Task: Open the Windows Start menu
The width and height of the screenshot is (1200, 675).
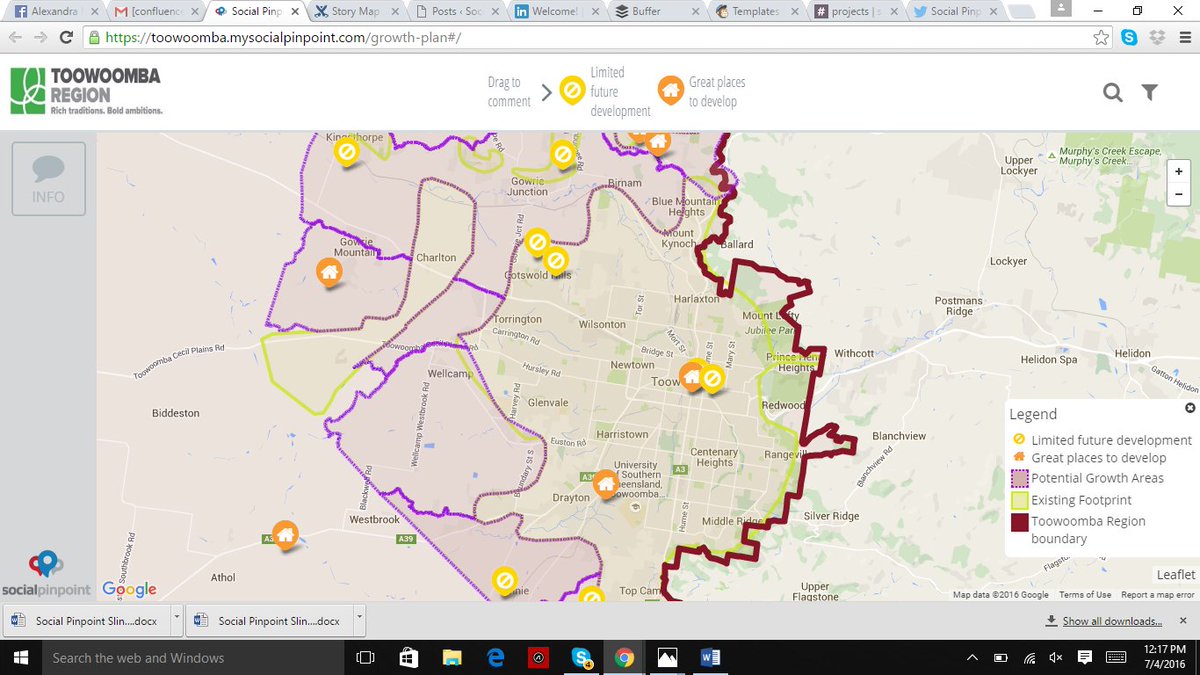Action: tap(20, 657)
